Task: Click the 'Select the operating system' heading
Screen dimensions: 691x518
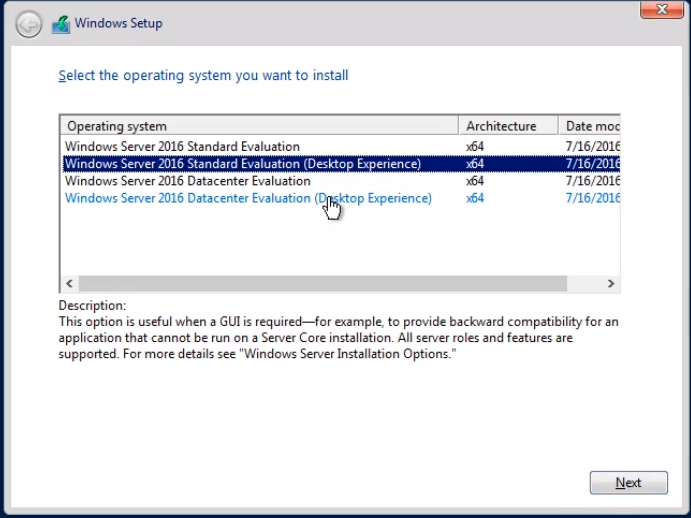Action: click(x=203, y=75)
